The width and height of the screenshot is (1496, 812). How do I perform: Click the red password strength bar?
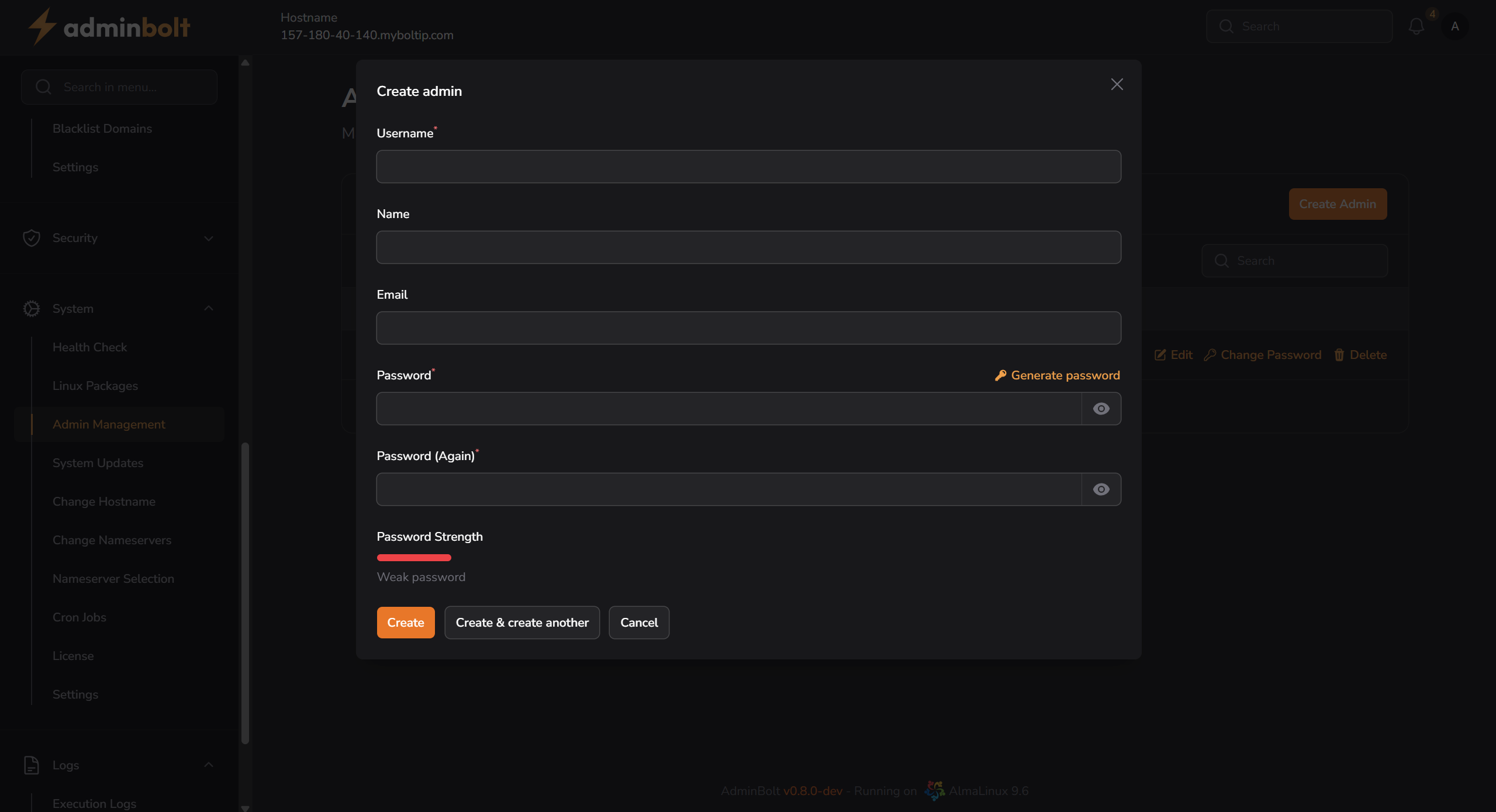[413, 557]
